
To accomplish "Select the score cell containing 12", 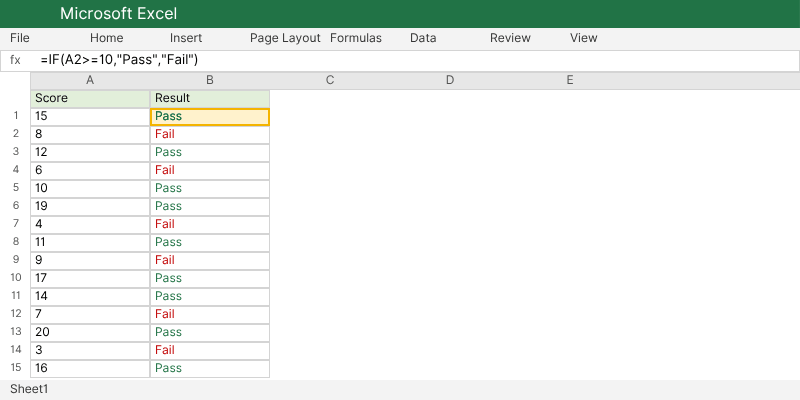I will click(x=90, y=153).
